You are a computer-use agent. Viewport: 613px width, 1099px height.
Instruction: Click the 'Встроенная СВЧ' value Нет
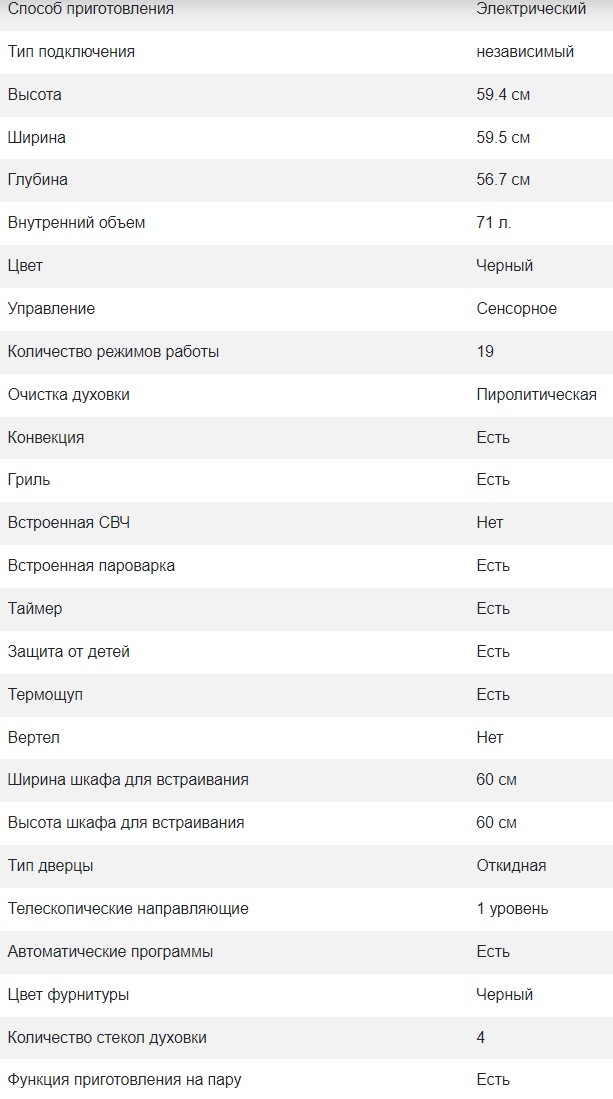[490, 523]
